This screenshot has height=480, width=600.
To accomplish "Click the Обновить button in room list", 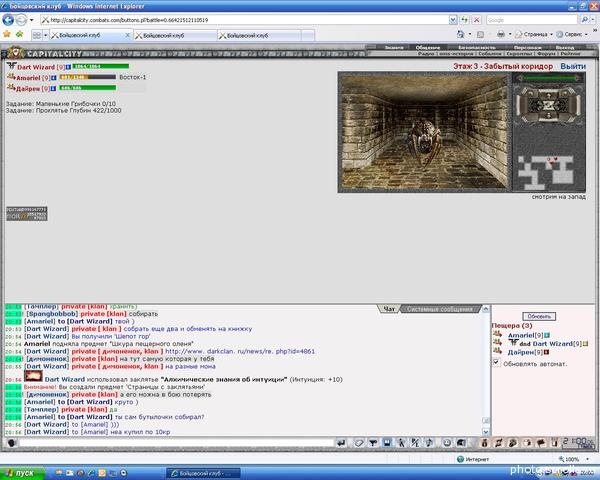I will coord(539,317).
